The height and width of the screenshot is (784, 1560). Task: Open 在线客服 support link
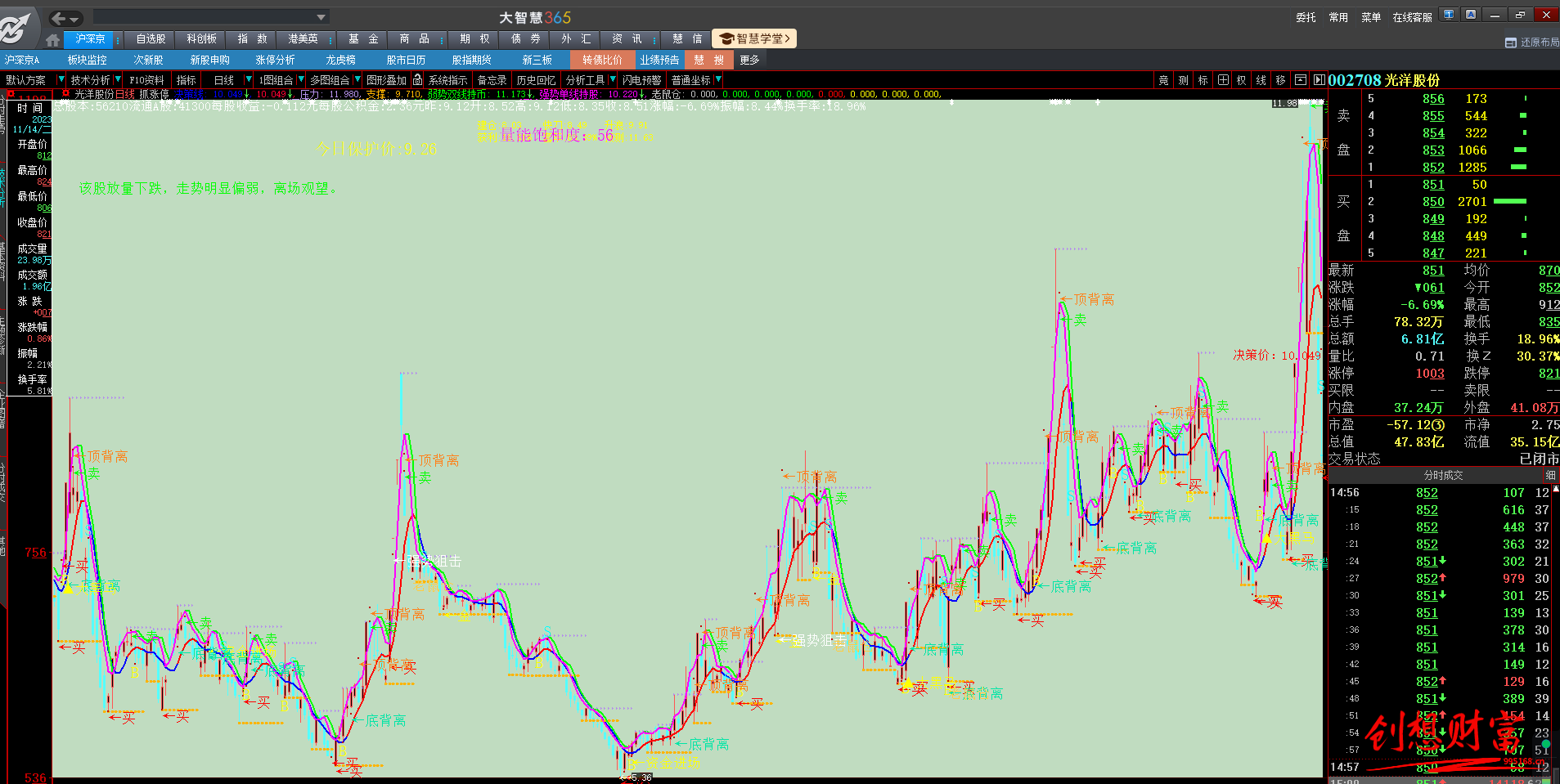[x=1413, y=17]
